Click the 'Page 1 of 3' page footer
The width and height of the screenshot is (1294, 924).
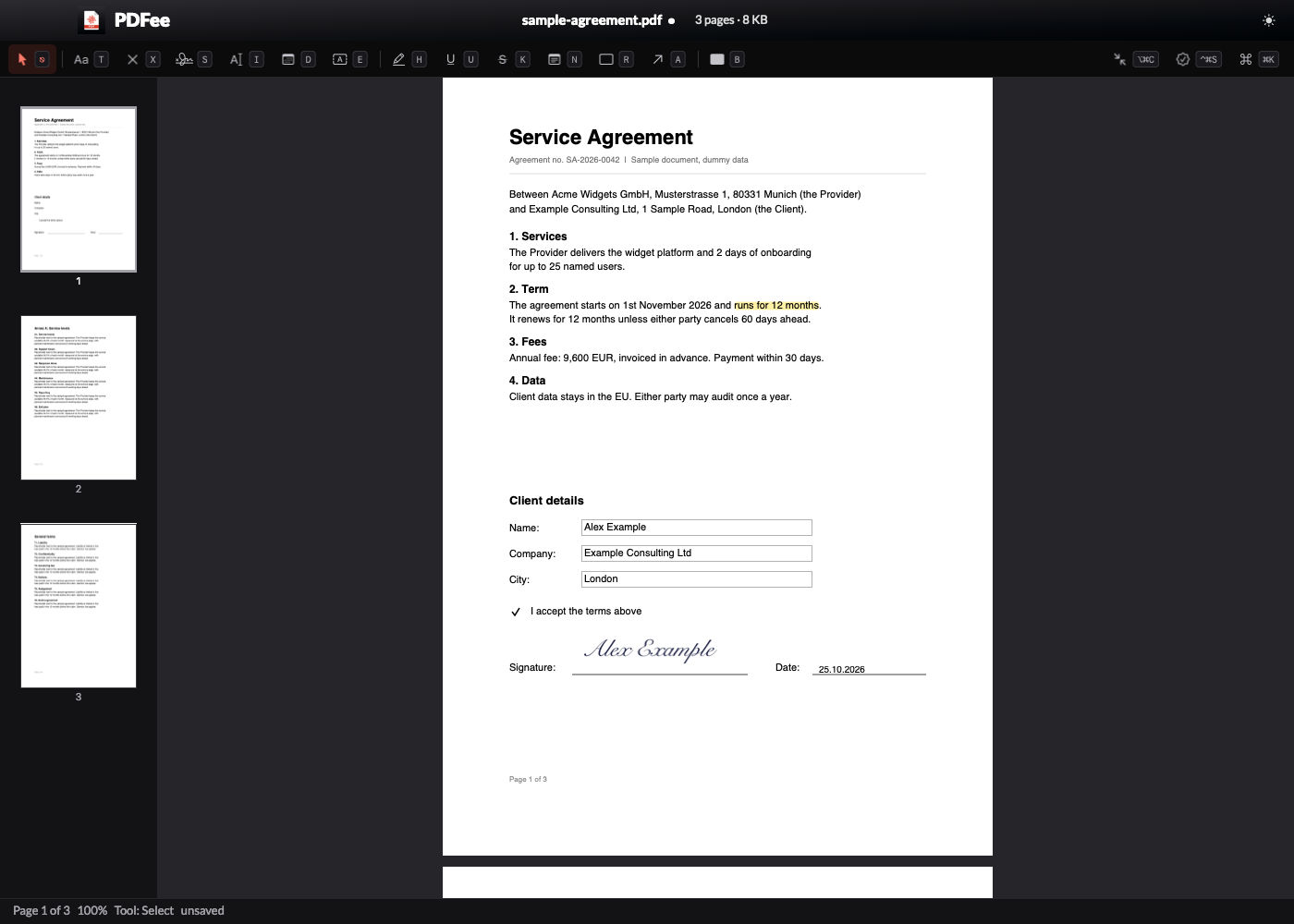[528, 780]
